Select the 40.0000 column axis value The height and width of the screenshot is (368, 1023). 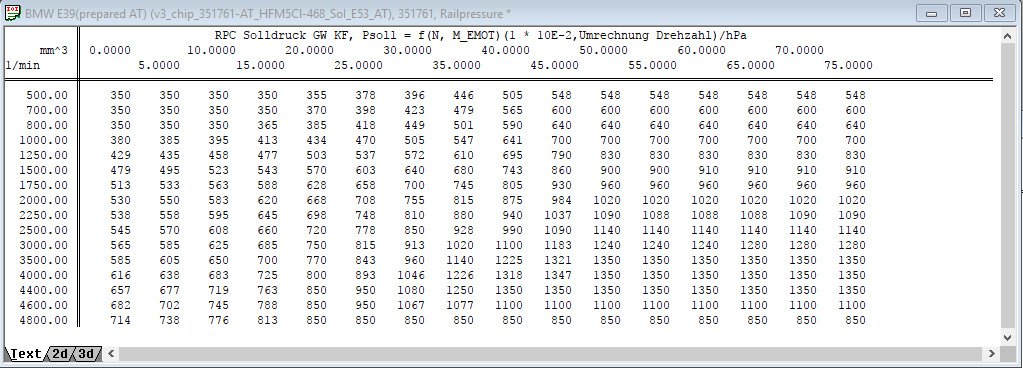(x=505, y=50)
